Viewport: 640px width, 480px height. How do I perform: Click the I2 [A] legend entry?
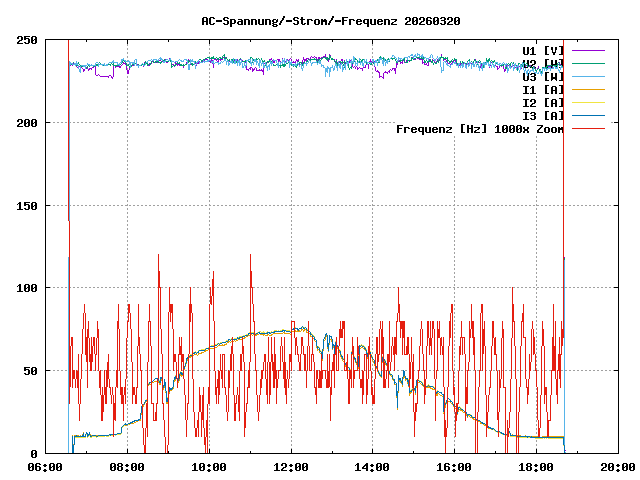coord(543,102)
